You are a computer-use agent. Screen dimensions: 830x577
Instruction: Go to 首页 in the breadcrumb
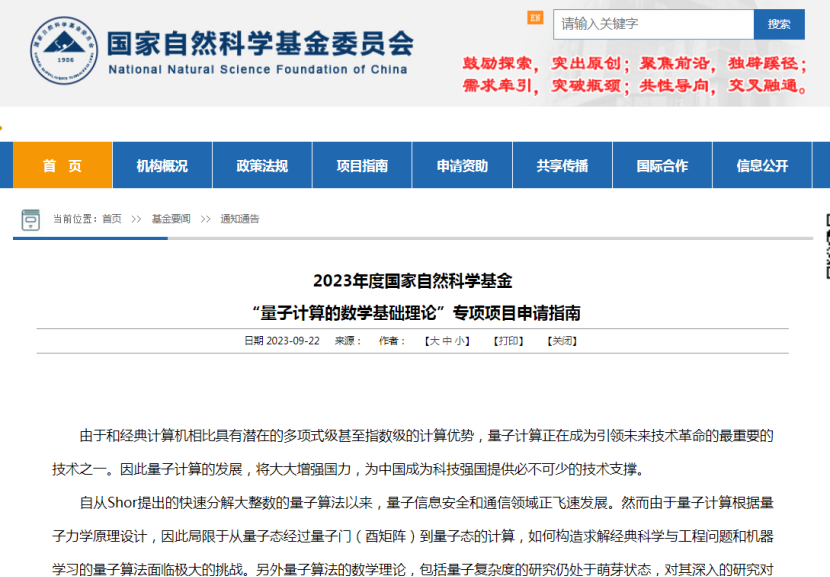111,219
